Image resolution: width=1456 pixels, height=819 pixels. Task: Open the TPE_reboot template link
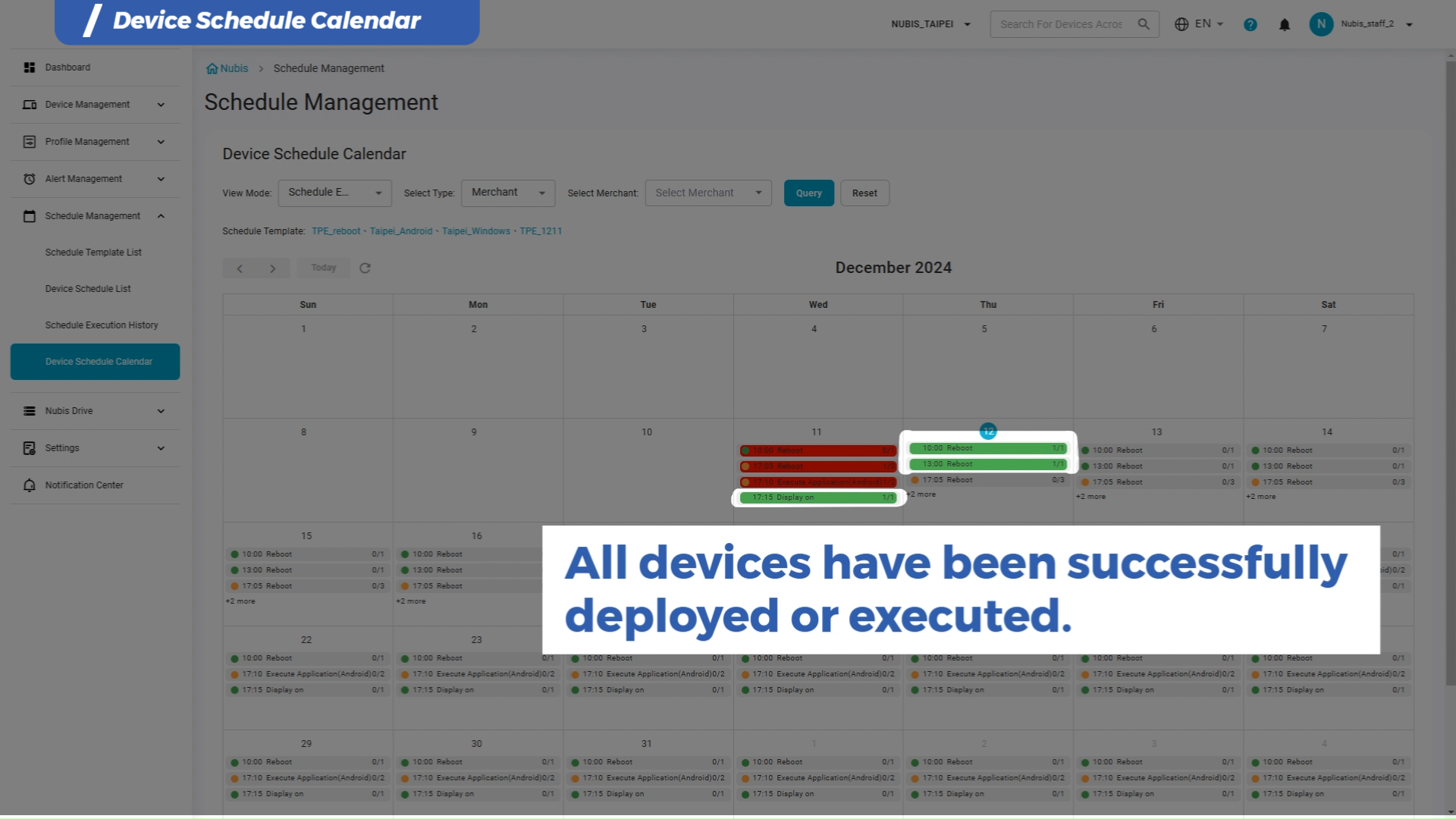click(336, 231)
